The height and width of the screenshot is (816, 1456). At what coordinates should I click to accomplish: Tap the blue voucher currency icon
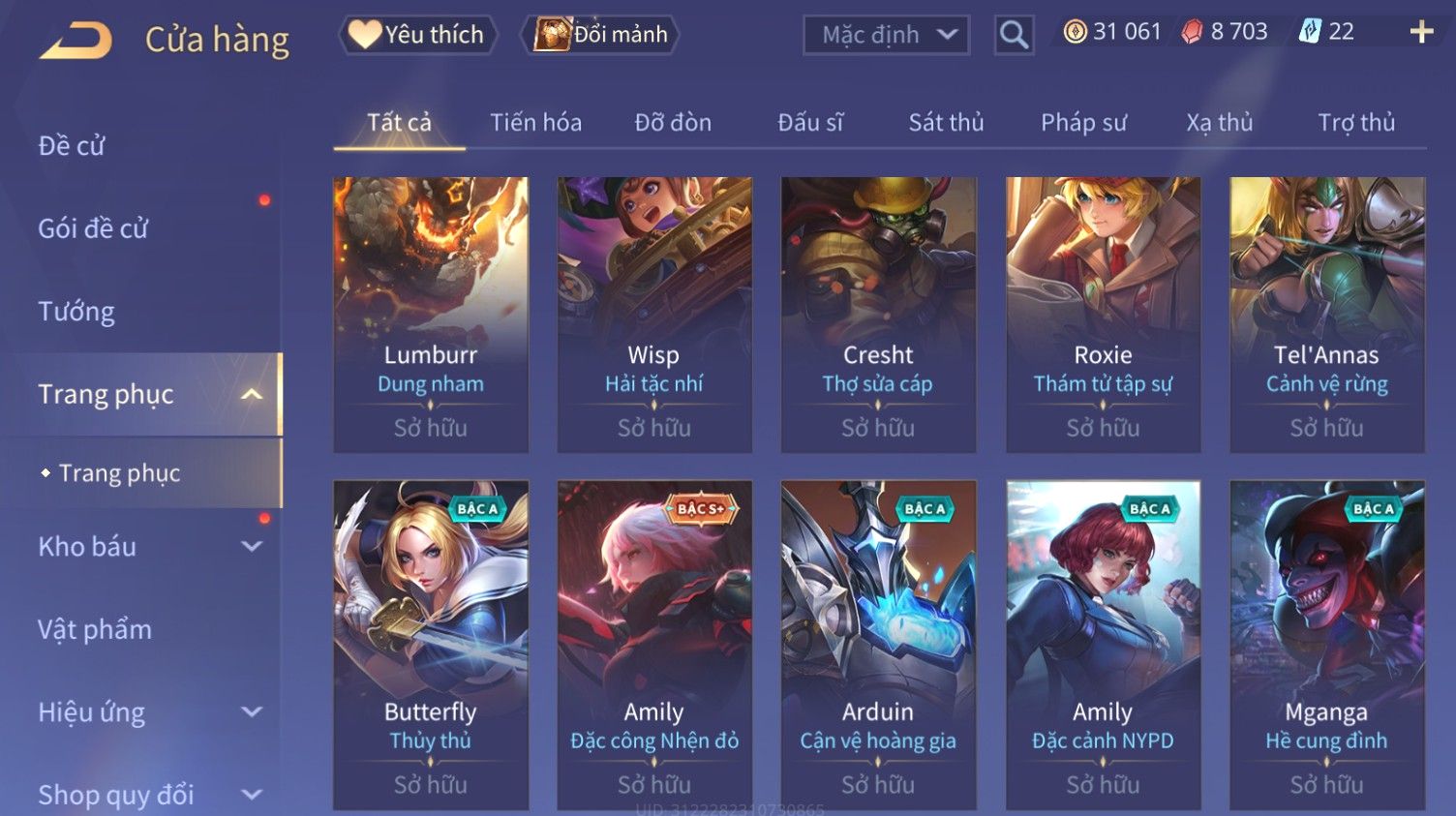(1310, 32)
